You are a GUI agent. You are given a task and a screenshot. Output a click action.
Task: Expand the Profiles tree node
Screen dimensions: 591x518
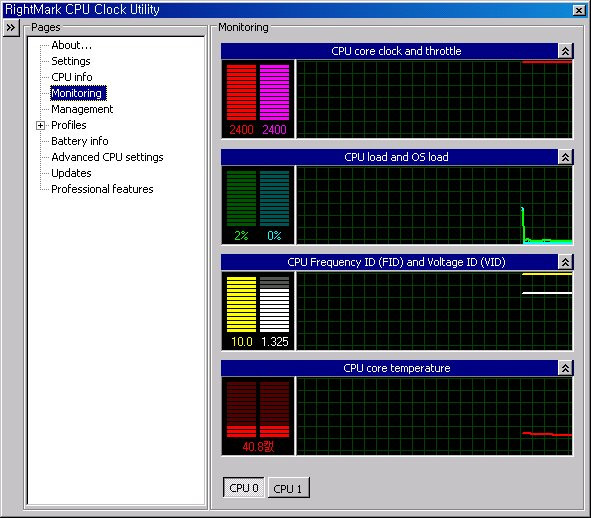point(40,126)
